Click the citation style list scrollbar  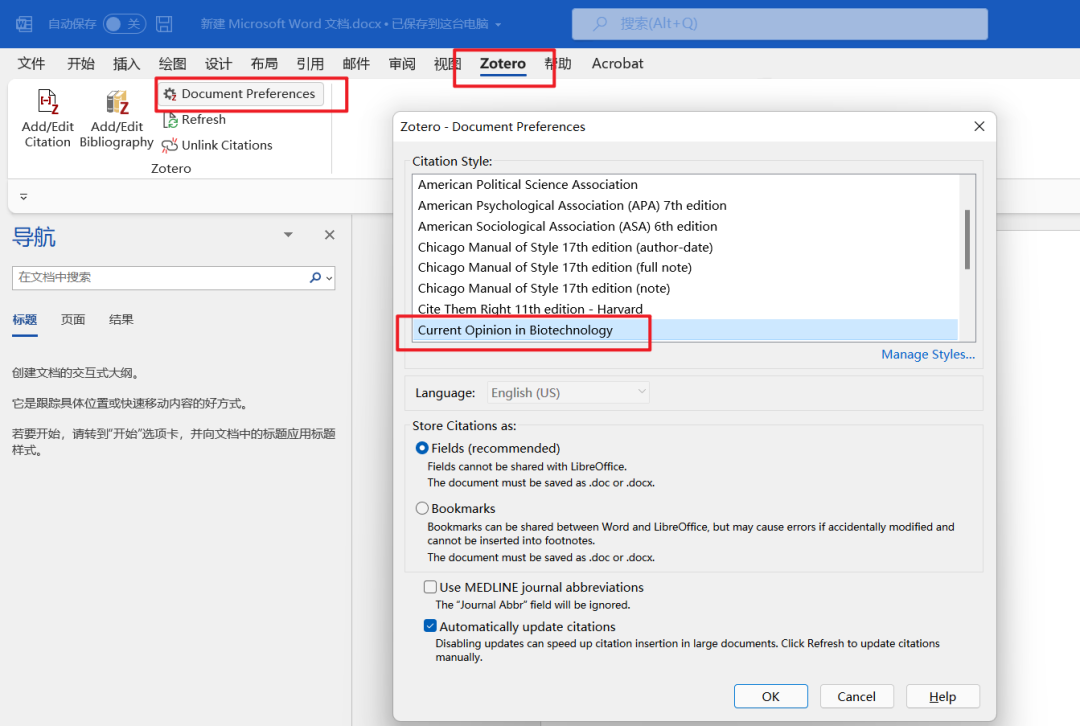[967, 239]
